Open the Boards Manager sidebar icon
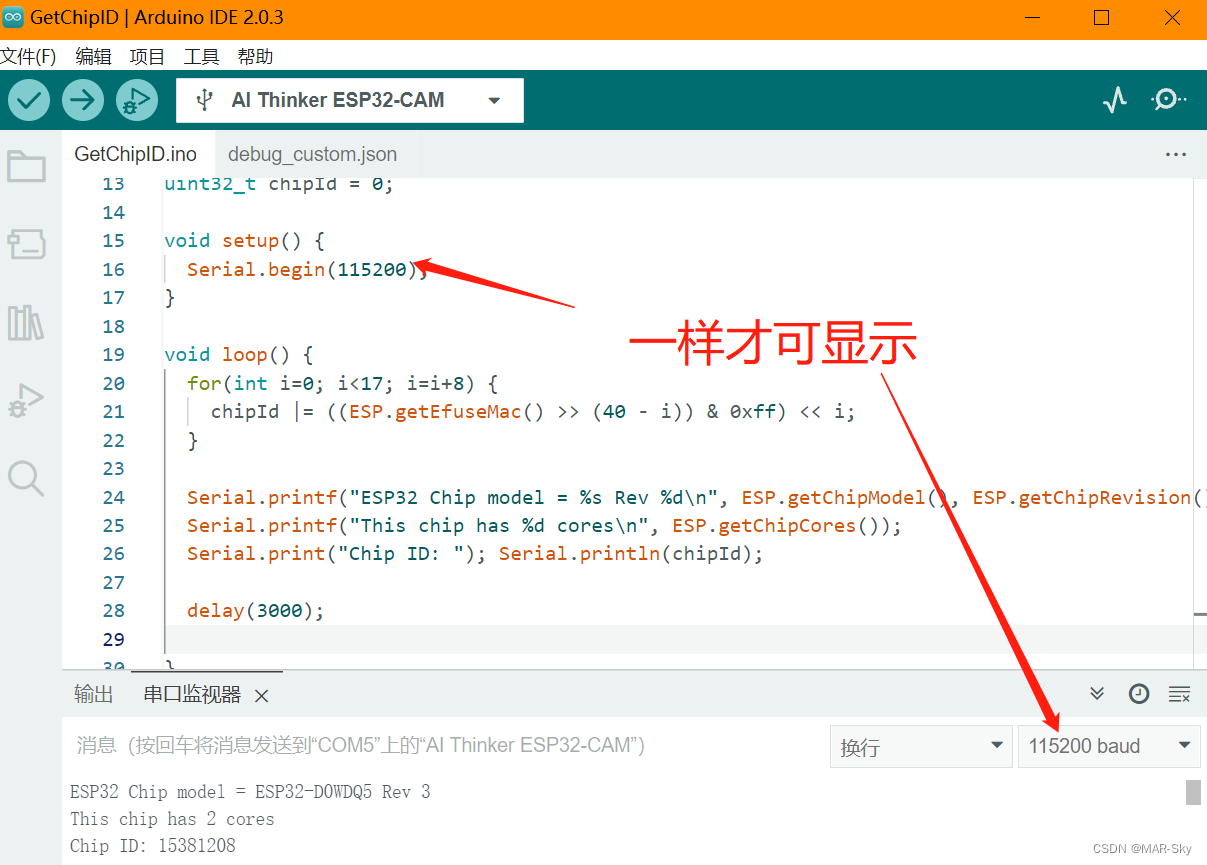The height and width of the screenshot is (865, 1207). 26,243
